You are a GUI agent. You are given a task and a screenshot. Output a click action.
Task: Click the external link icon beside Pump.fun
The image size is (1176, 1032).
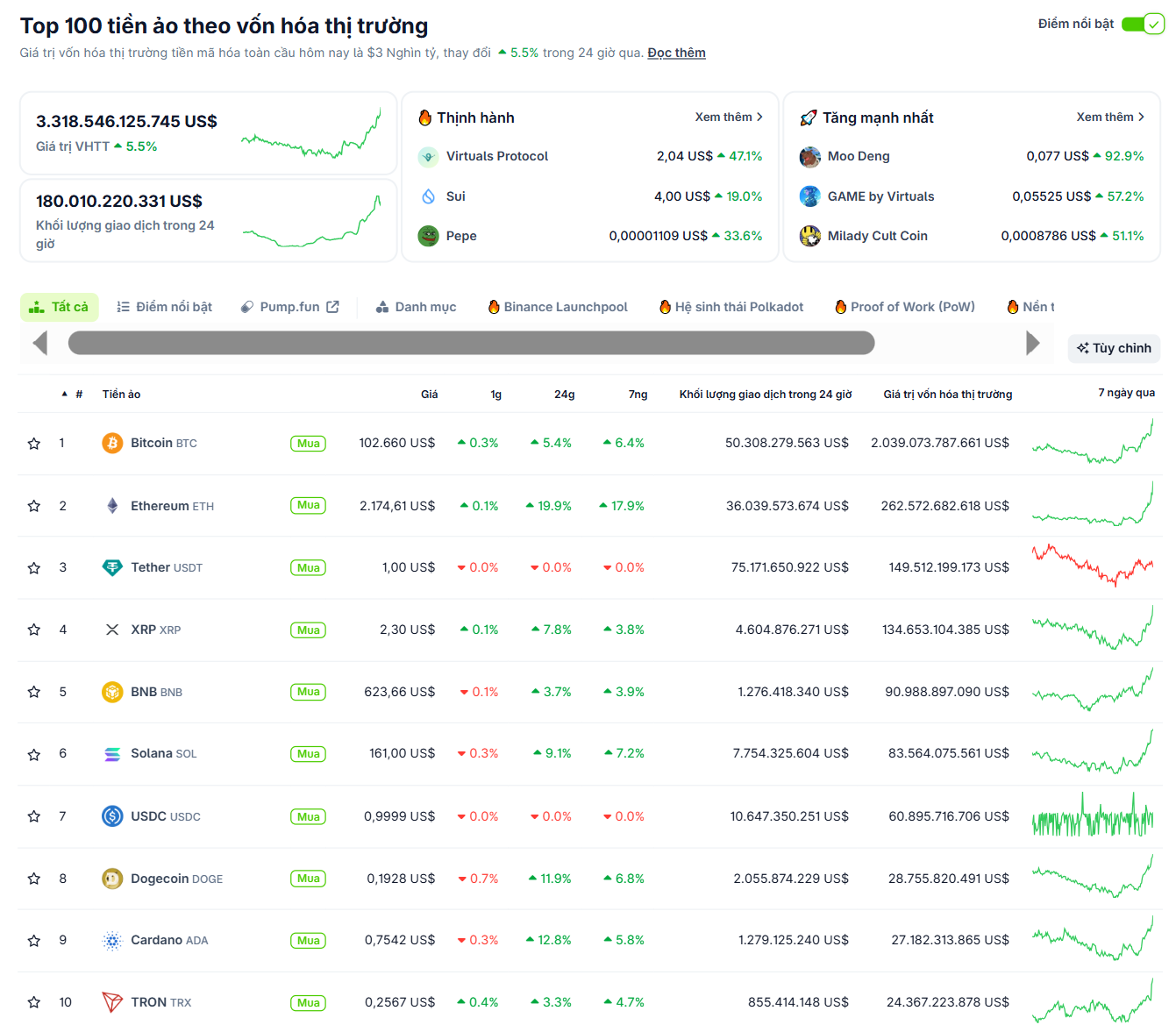point(332,307)
